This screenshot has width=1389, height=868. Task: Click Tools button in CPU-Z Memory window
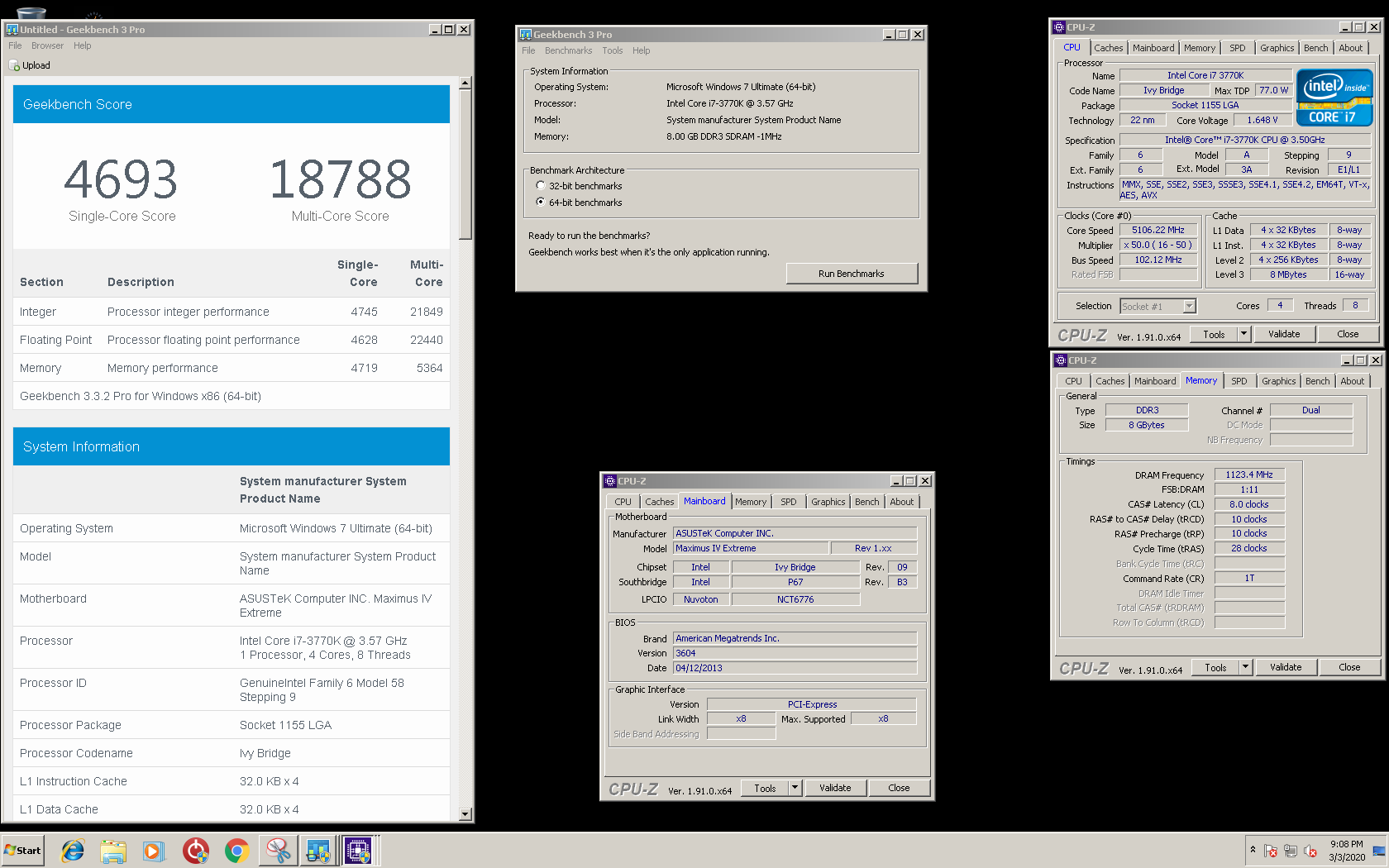point(1215,667)
